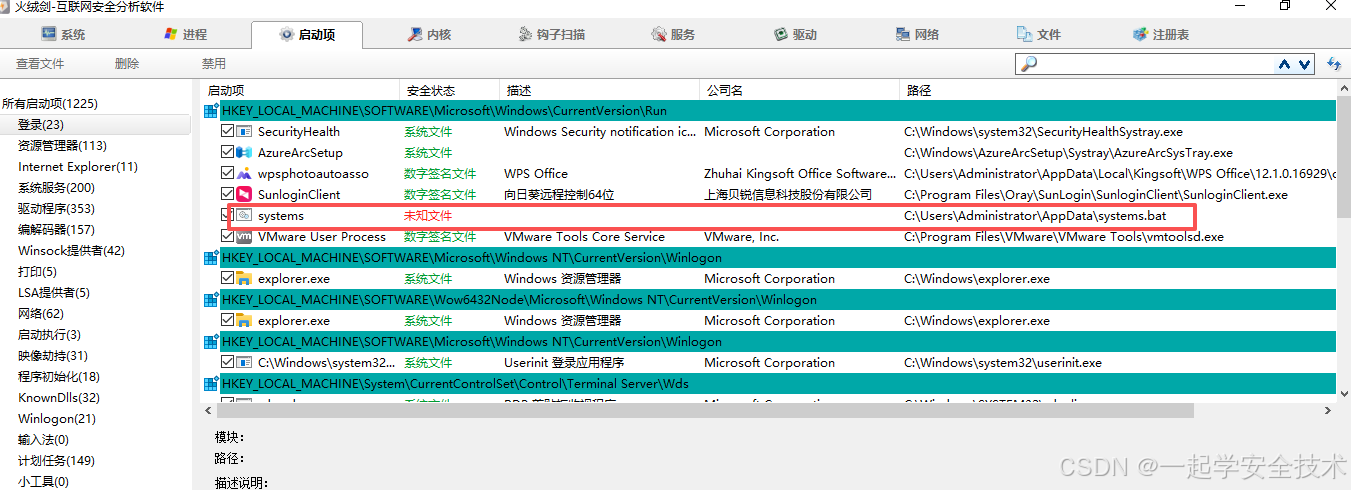Switch to the 驱动 tab
The height and width of the screenshot is (490, 1351).
pos(796,34)
